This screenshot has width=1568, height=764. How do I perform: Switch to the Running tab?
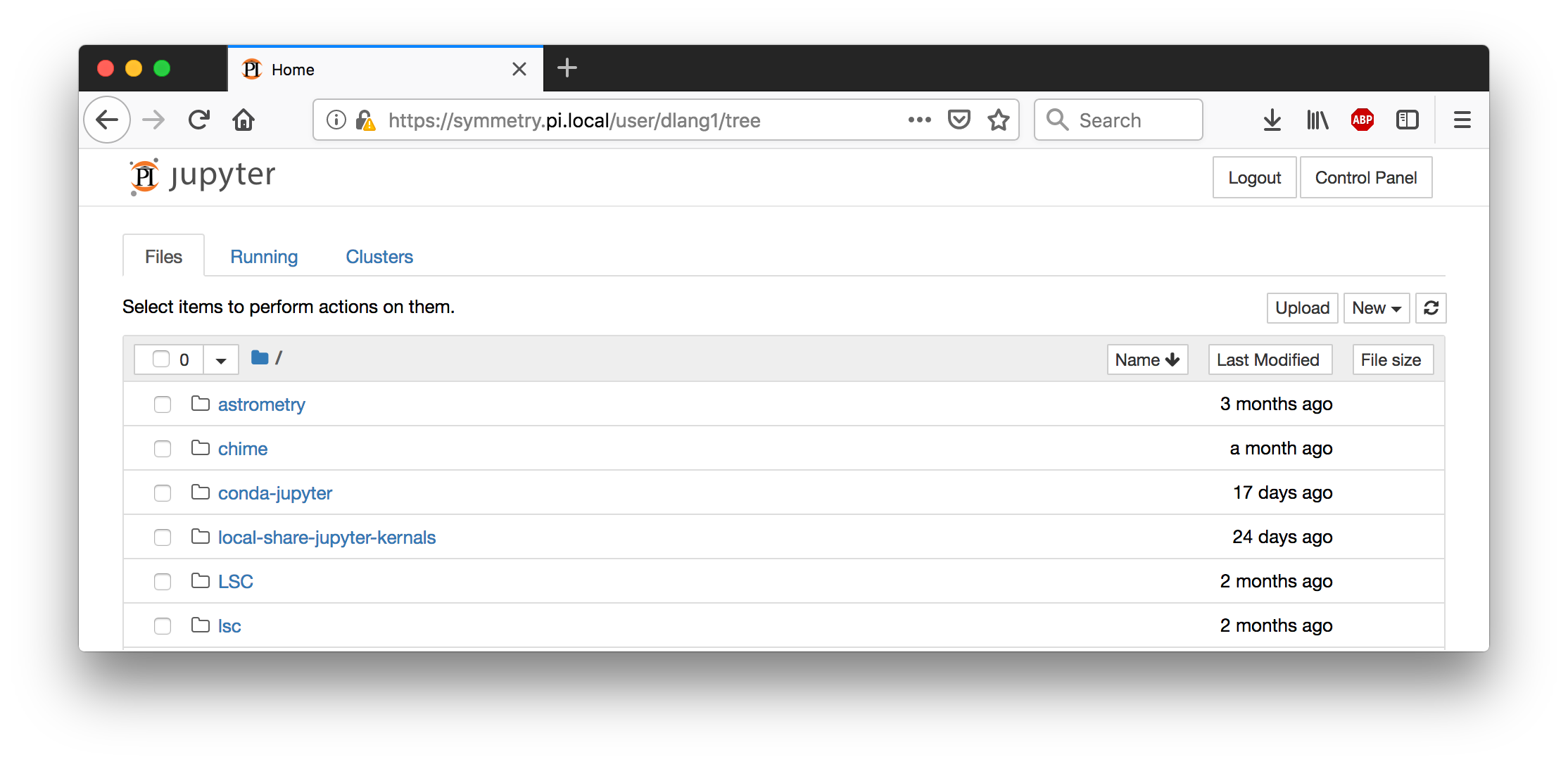263,256
